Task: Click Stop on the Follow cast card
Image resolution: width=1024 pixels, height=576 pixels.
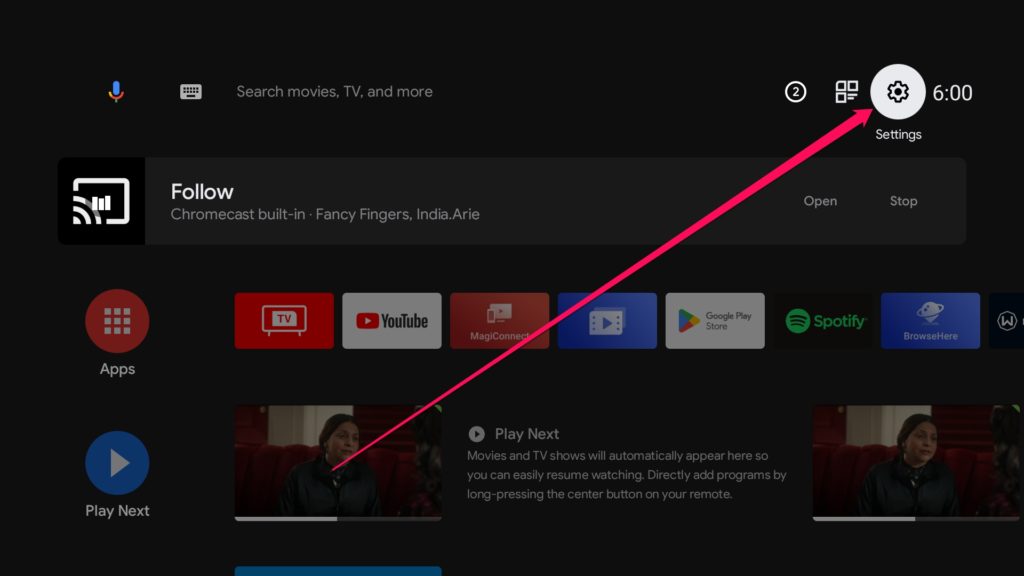Action: tap(903, 201)
